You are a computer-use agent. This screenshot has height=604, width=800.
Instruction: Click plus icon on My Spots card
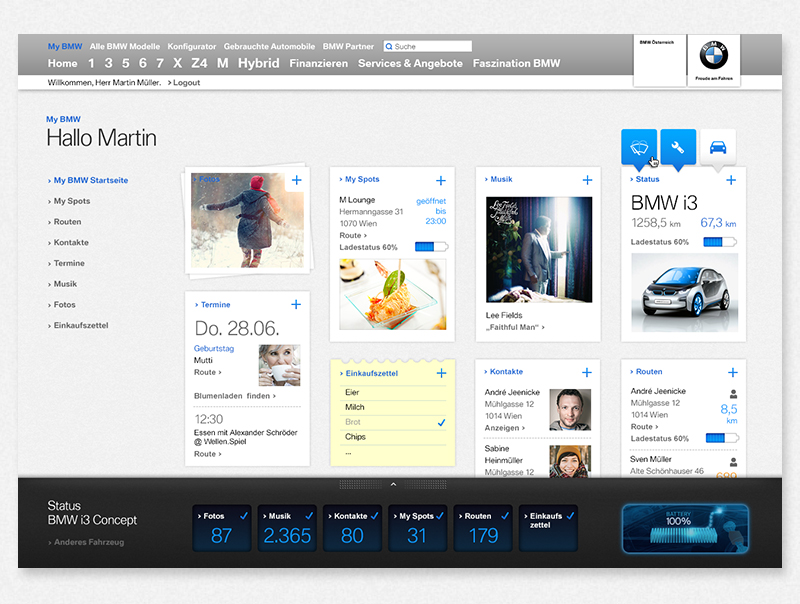point(441,180)
